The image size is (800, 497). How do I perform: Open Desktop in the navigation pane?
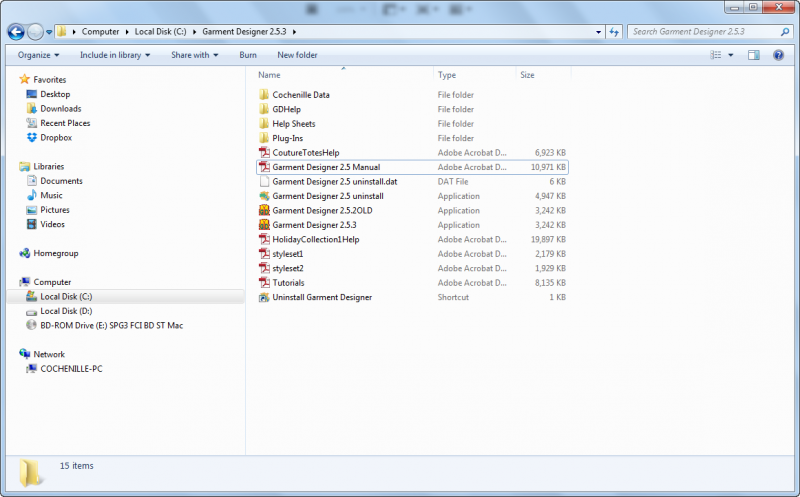point(55,94)
